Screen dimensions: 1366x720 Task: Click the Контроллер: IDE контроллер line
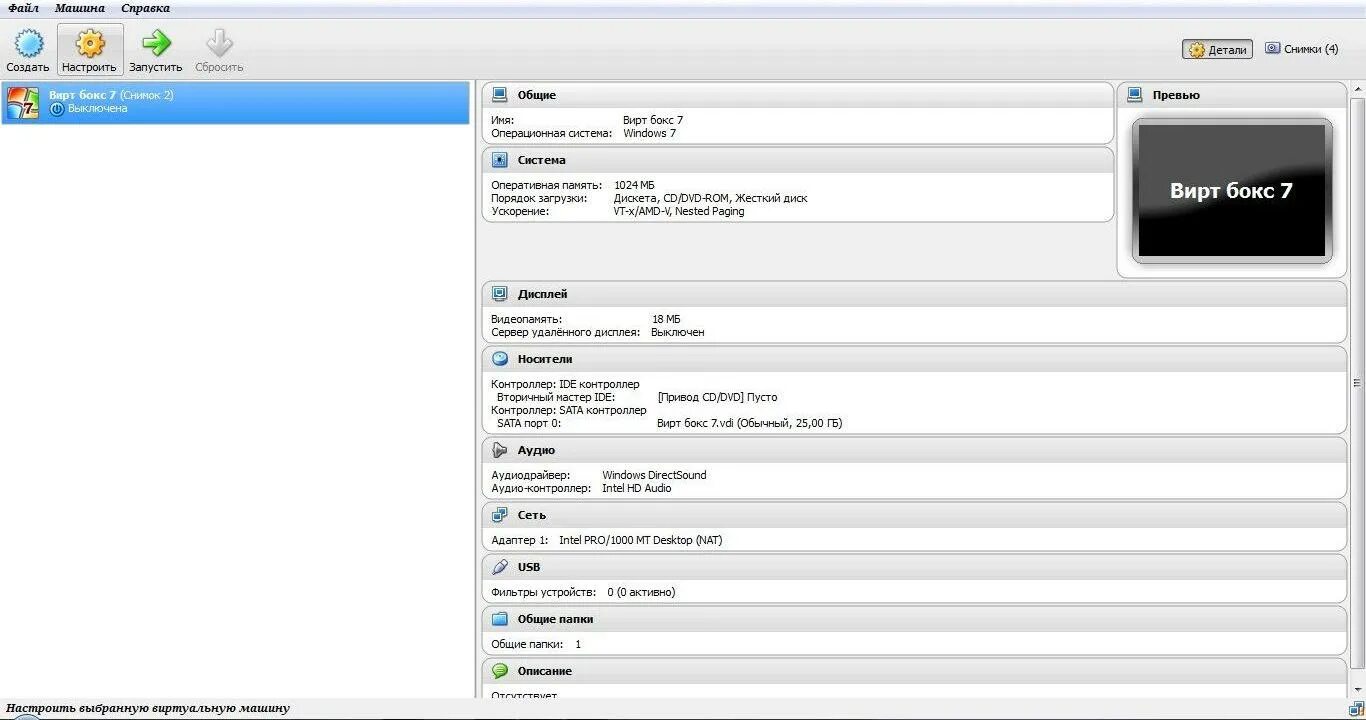coord(565,384)
